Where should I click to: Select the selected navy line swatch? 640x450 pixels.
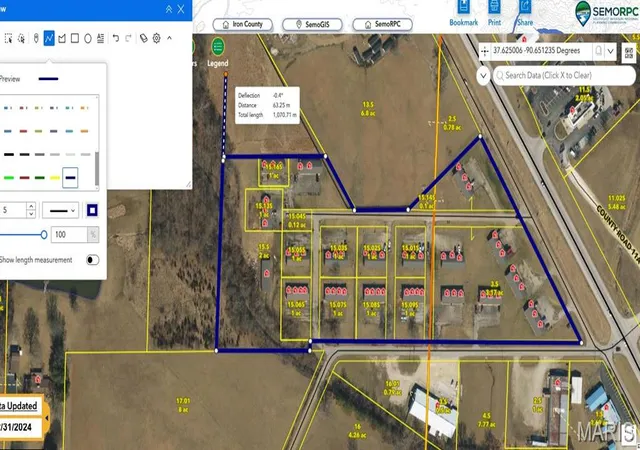[x=70, y=178]
